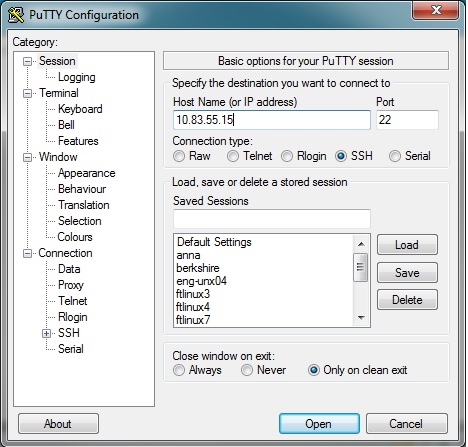Open the Connection category
The image size is (468, 447).
[x=65, y=253]
